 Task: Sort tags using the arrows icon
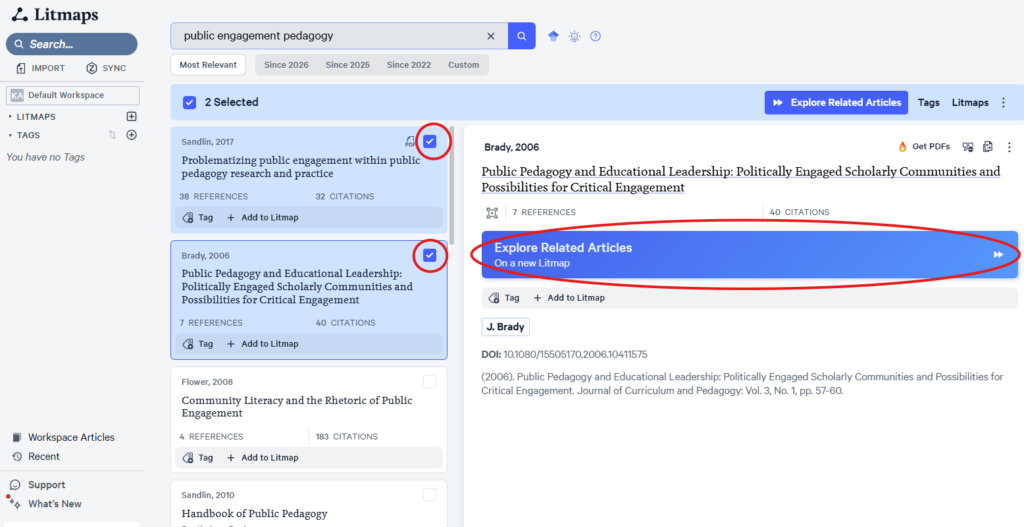[x=112, y=135]
